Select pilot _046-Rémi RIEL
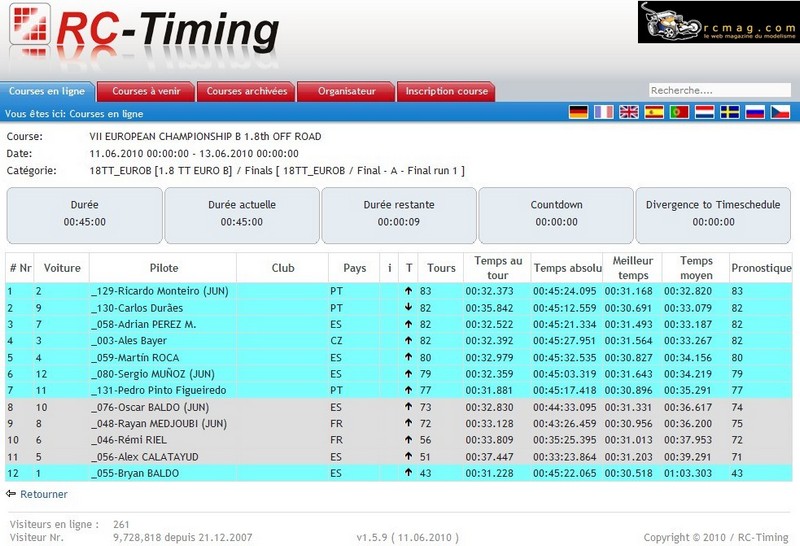The width and height of the screenshot is (800, 546). tap(129, 440)
